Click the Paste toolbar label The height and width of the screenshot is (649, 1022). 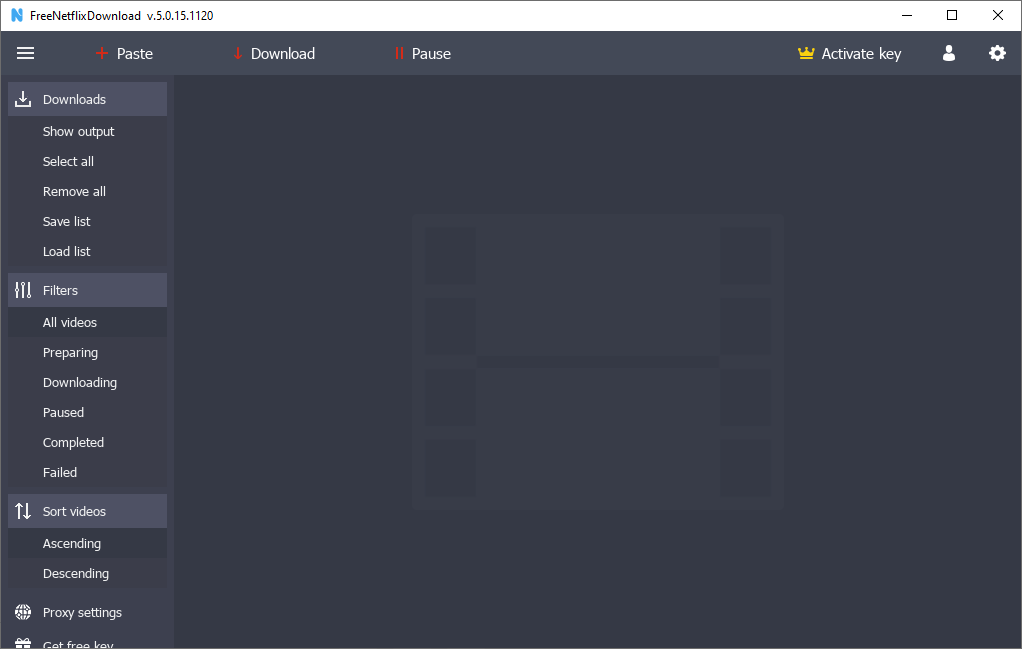[x=135, y=53]
